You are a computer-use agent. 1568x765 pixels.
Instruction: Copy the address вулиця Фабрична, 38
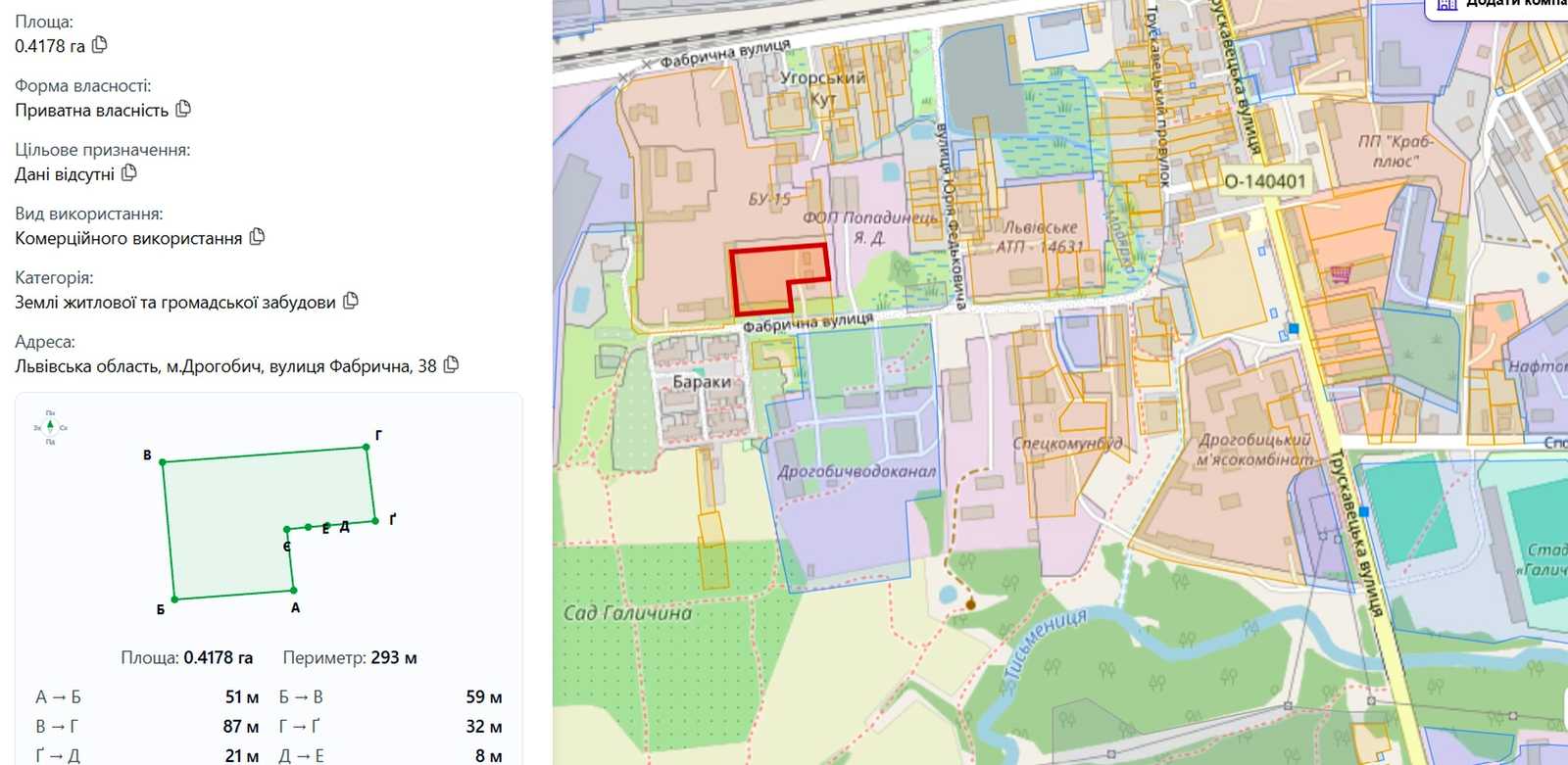point(451,365)
